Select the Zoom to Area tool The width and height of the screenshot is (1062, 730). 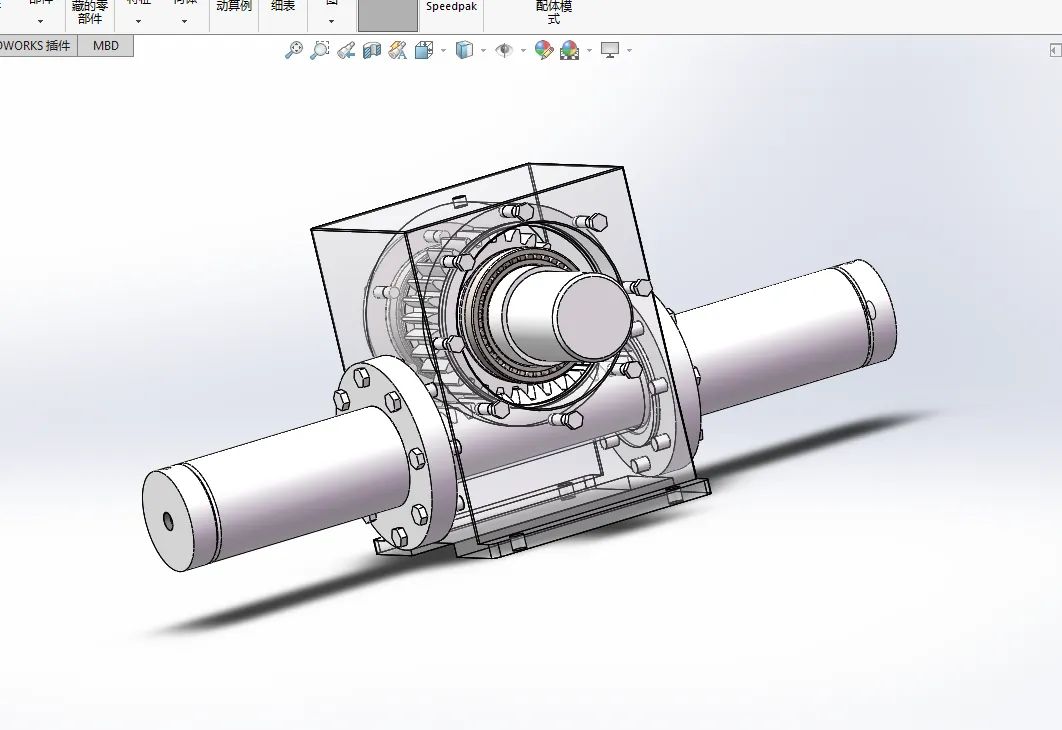coord(320,50)
